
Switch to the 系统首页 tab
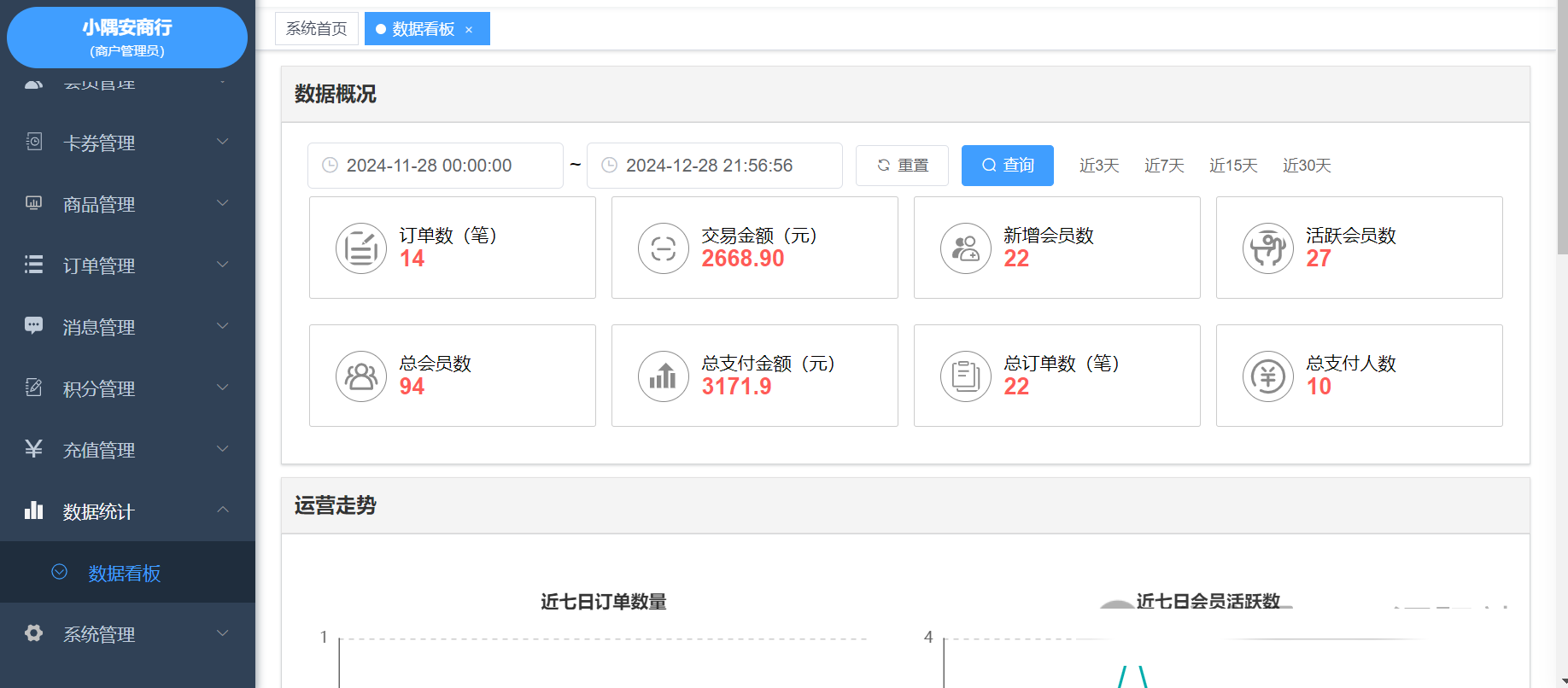pyautogui.click(x=316, y=29)
